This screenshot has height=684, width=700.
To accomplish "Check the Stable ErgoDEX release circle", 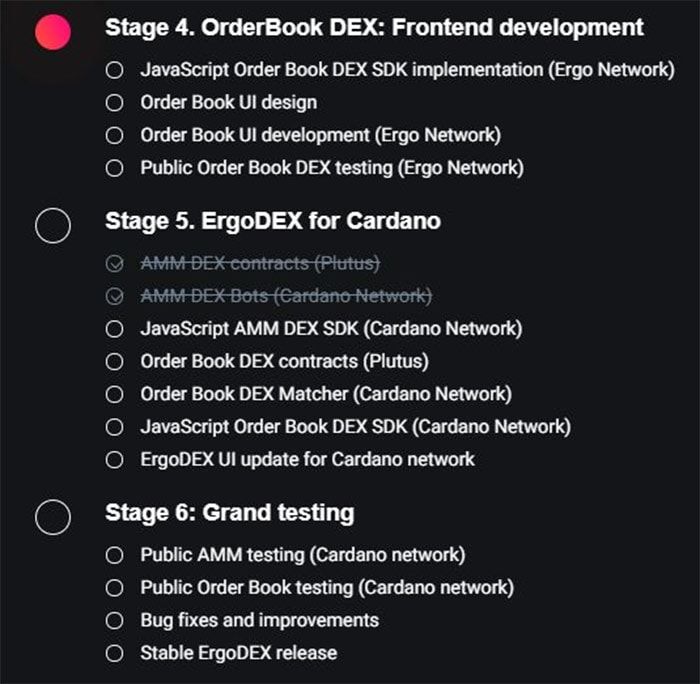I will point(114,653).
